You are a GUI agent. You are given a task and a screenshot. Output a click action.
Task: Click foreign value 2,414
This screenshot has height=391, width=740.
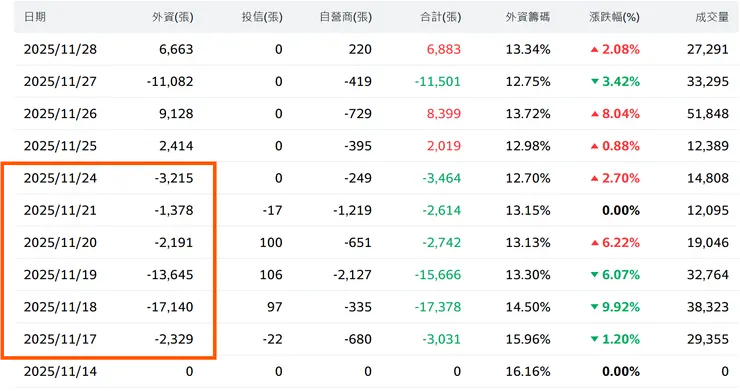tap(176, 145)
